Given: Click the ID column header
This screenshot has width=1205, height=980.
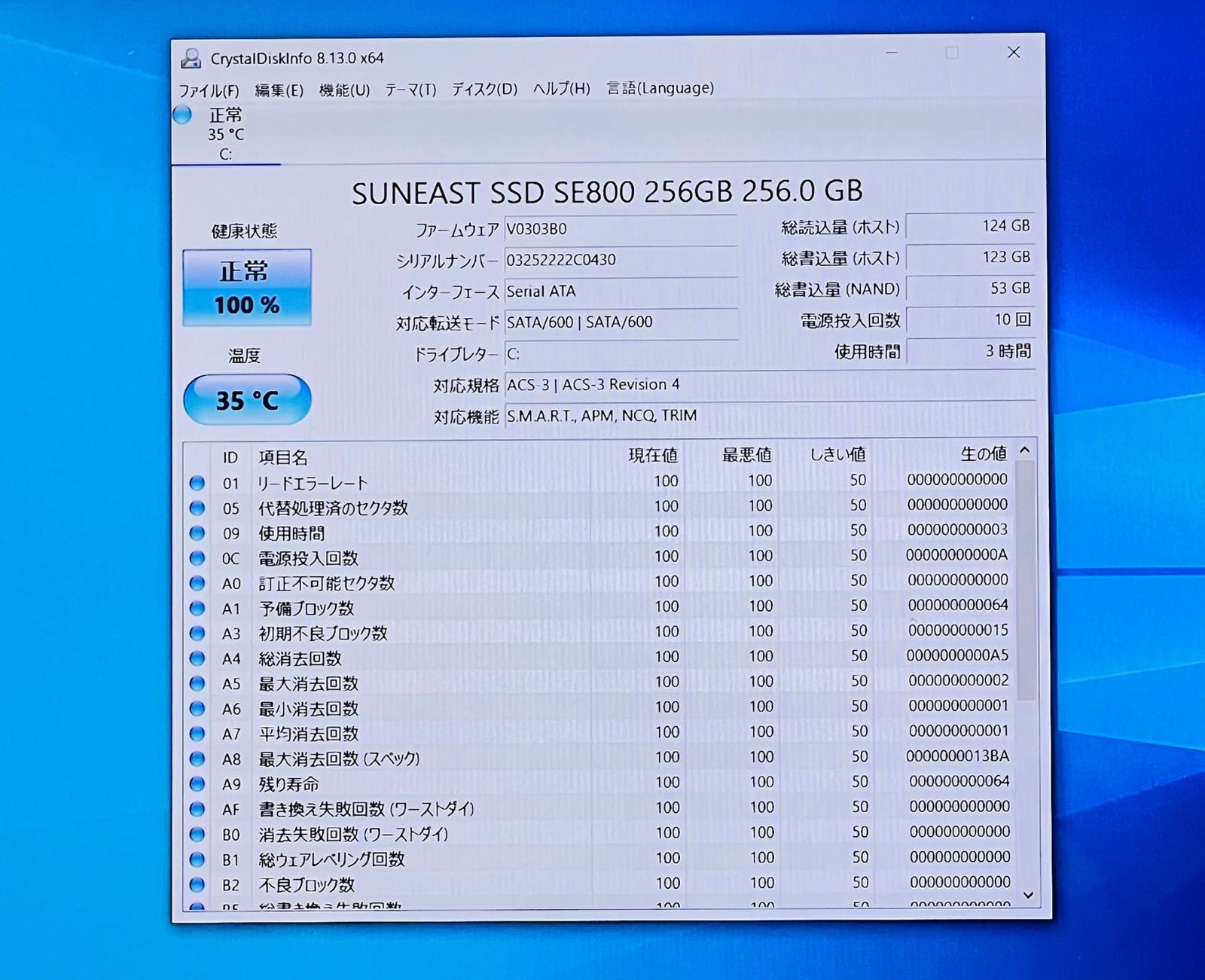Looking at the screenshot, I should coord(230,457).
